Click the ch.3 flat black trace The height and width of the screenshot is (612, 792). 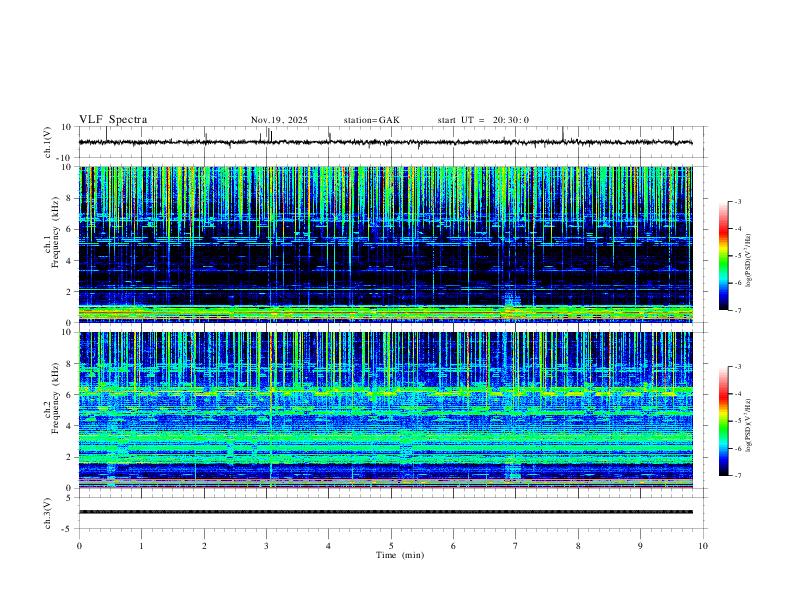click(386, 512)
